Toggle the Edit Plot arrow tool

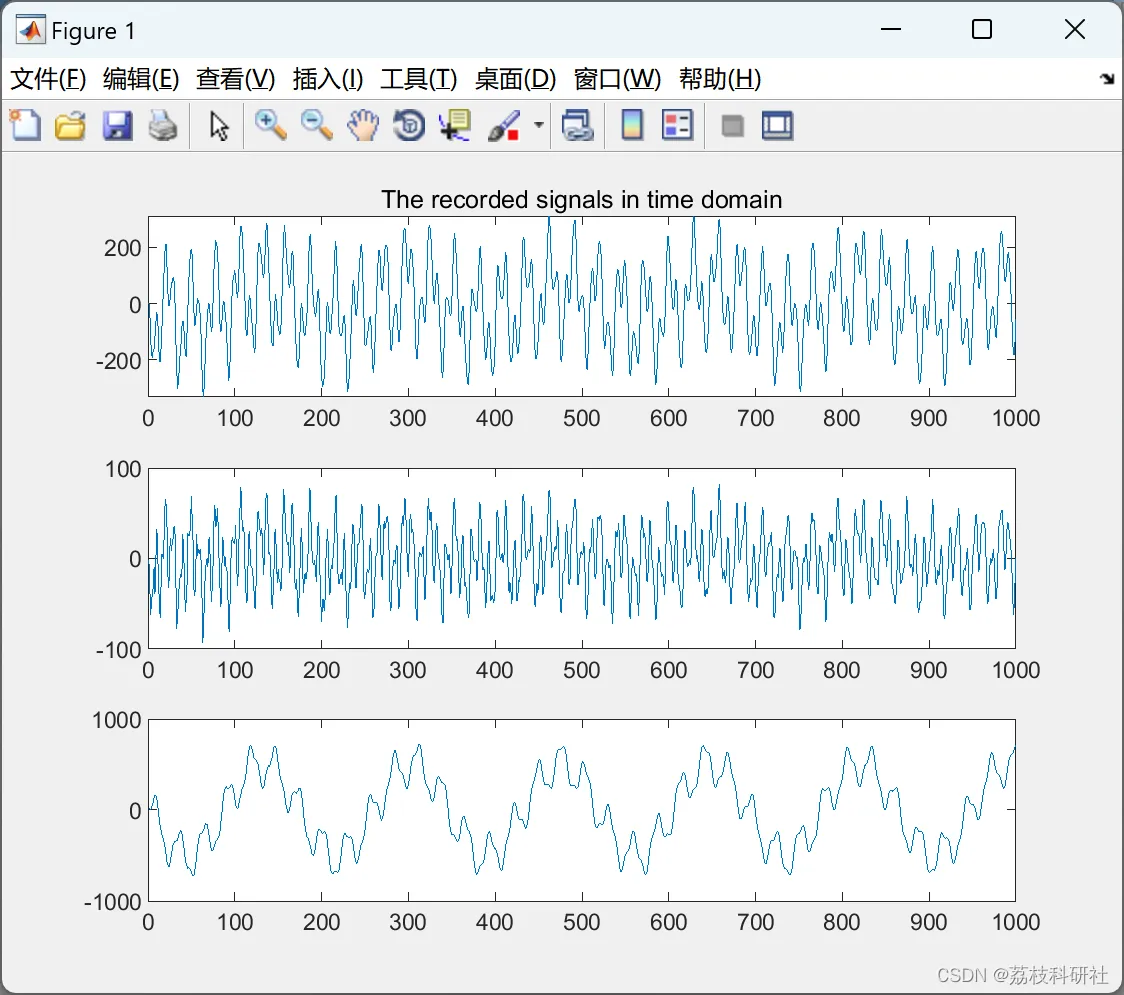tap(219, 126)
